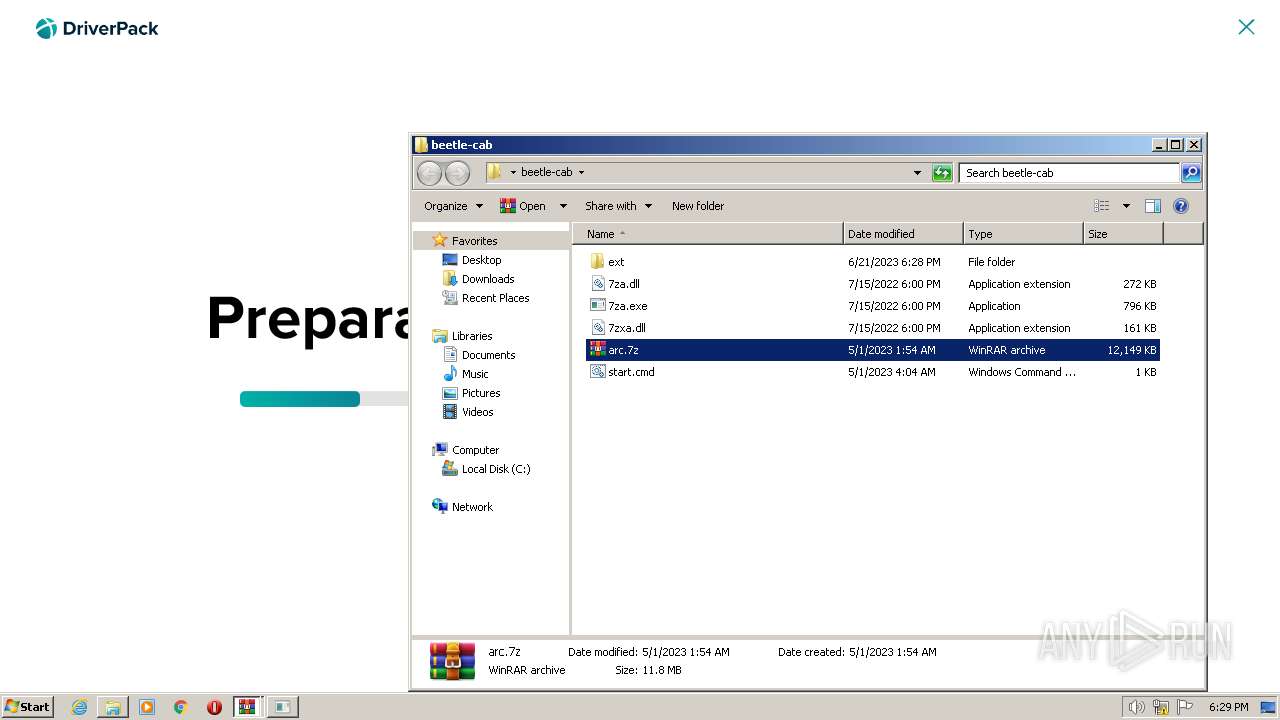Screen dimensions: 1280x720
Task: Expand the beetle-cab breadcrumb arrow
Action: [x=581, y=173]
